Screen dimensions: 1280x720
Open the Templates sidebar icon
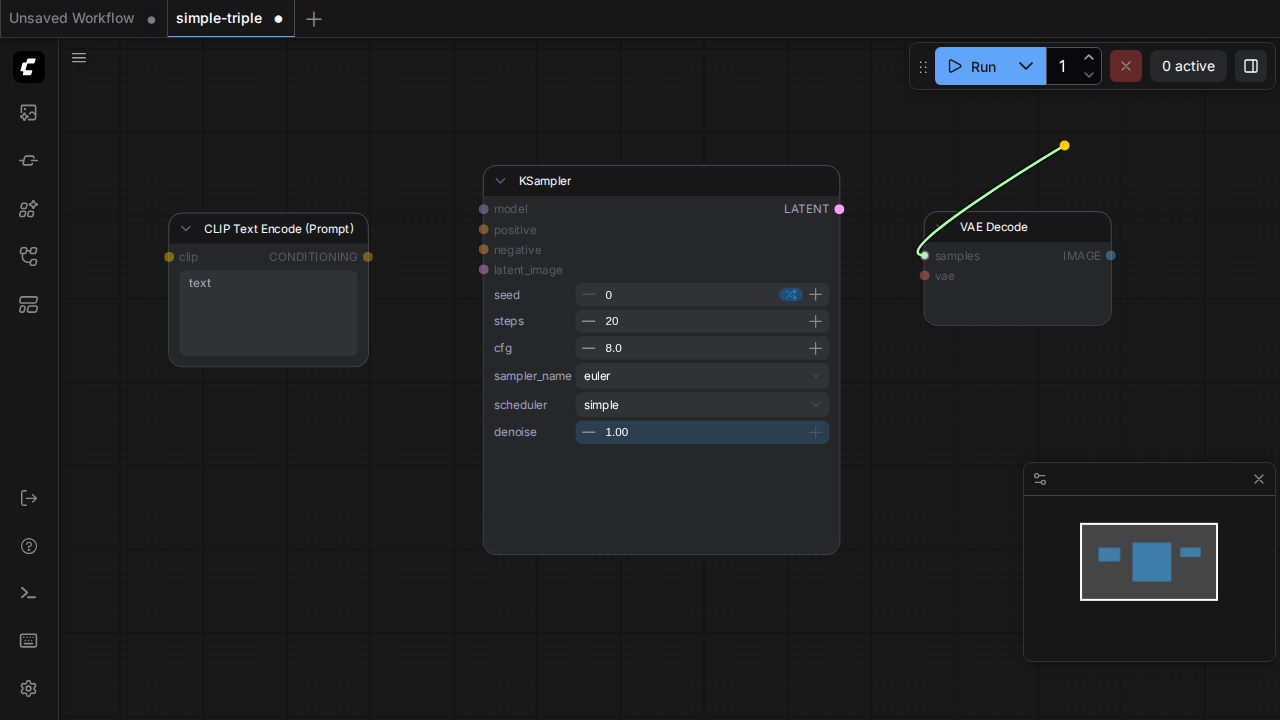click(29, 305)
